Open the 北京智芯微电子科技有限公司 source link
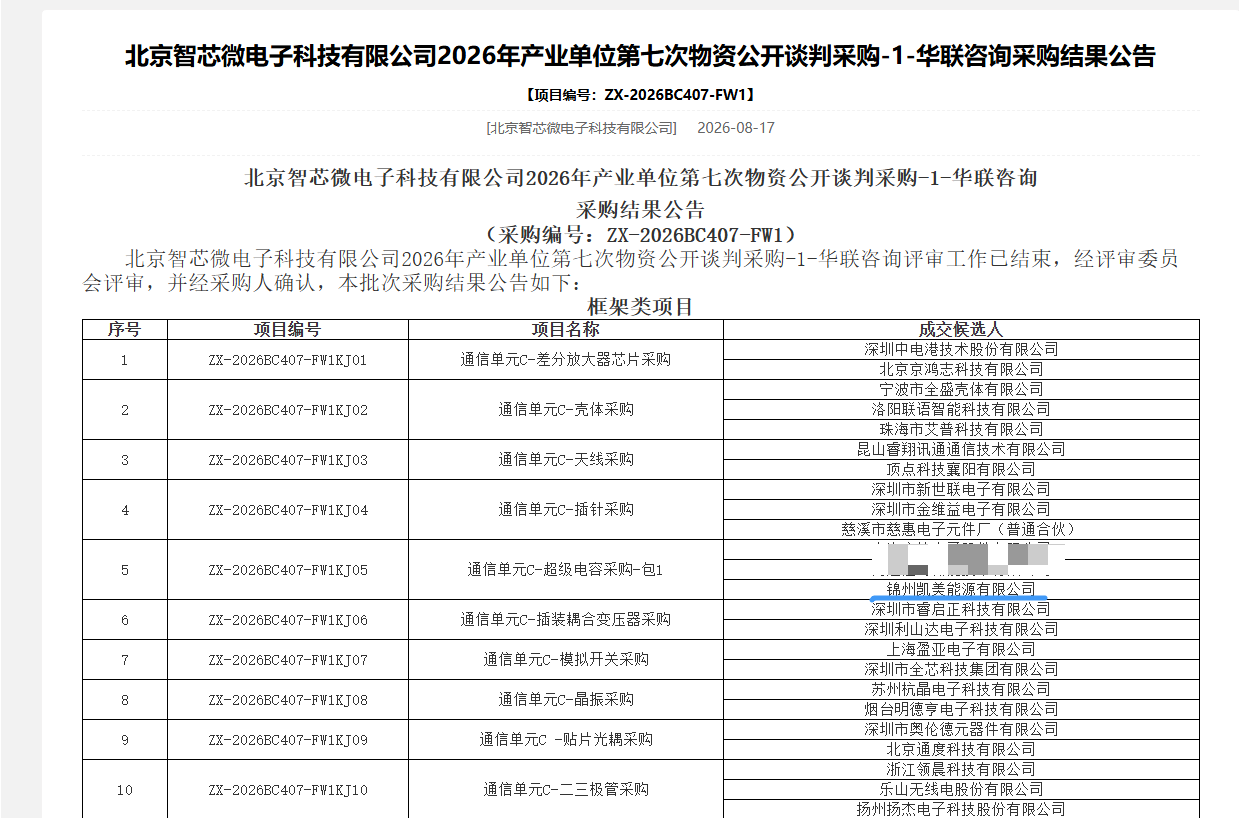The height and width of the screenshot is (818, 1239). point(581,128)
